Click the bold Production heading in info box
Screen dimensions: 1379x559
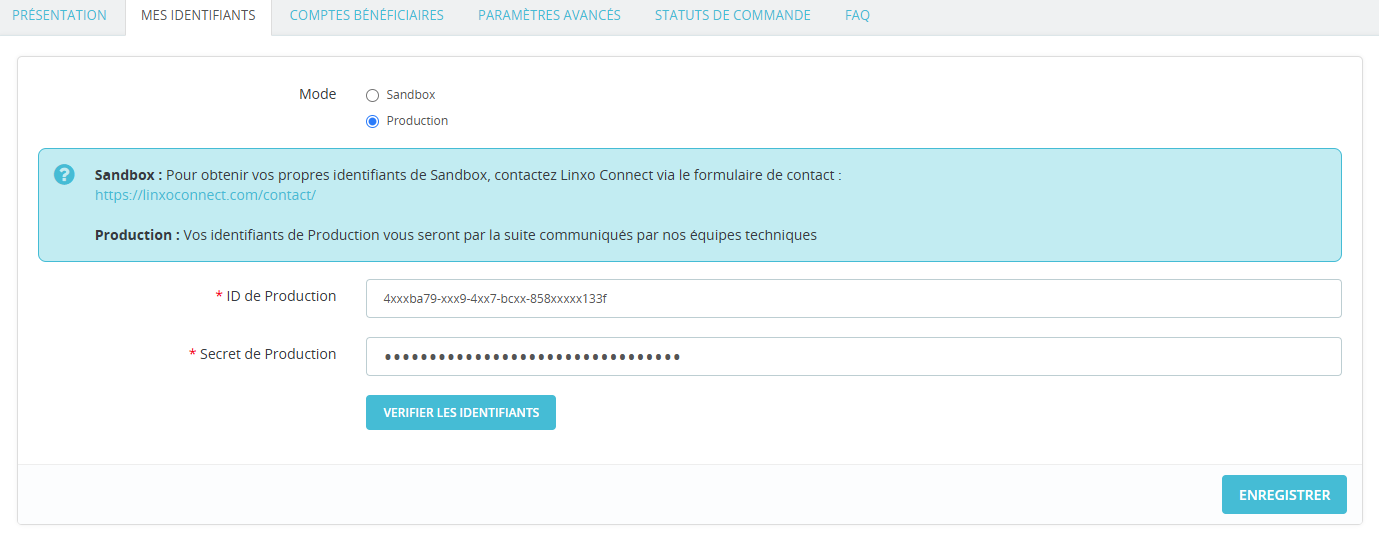point(137,235)
